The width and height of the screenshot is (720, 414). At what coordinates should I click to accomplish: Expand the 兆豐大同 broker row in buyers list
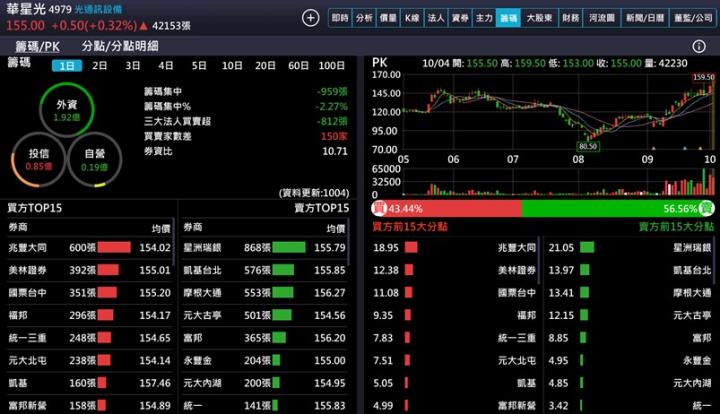point(88,247)
